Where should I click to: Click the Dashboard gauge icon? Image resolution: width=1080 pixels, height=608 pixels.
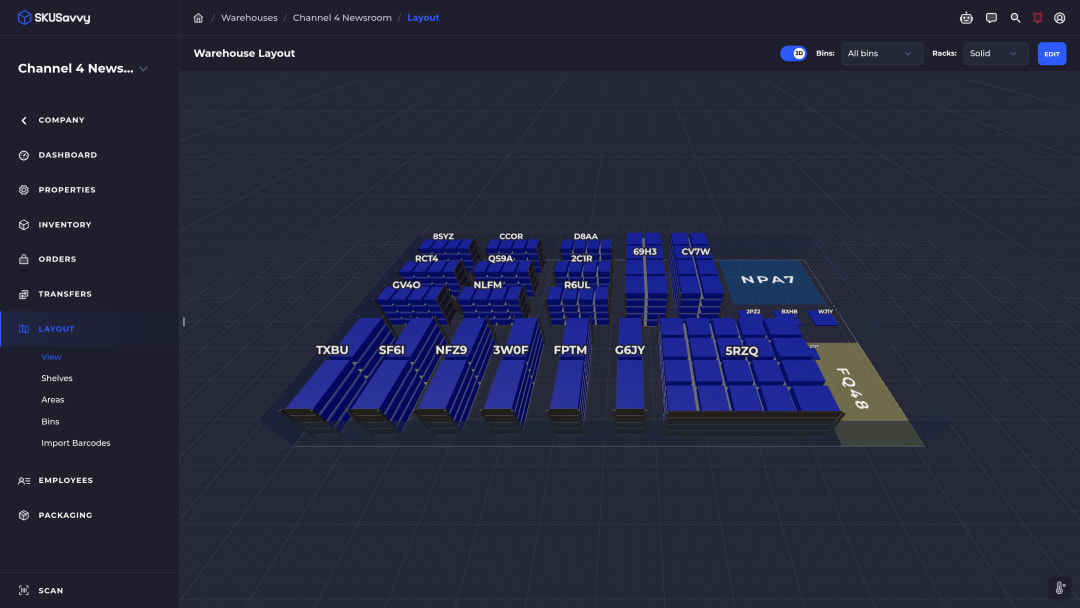[x=24, y=156]
